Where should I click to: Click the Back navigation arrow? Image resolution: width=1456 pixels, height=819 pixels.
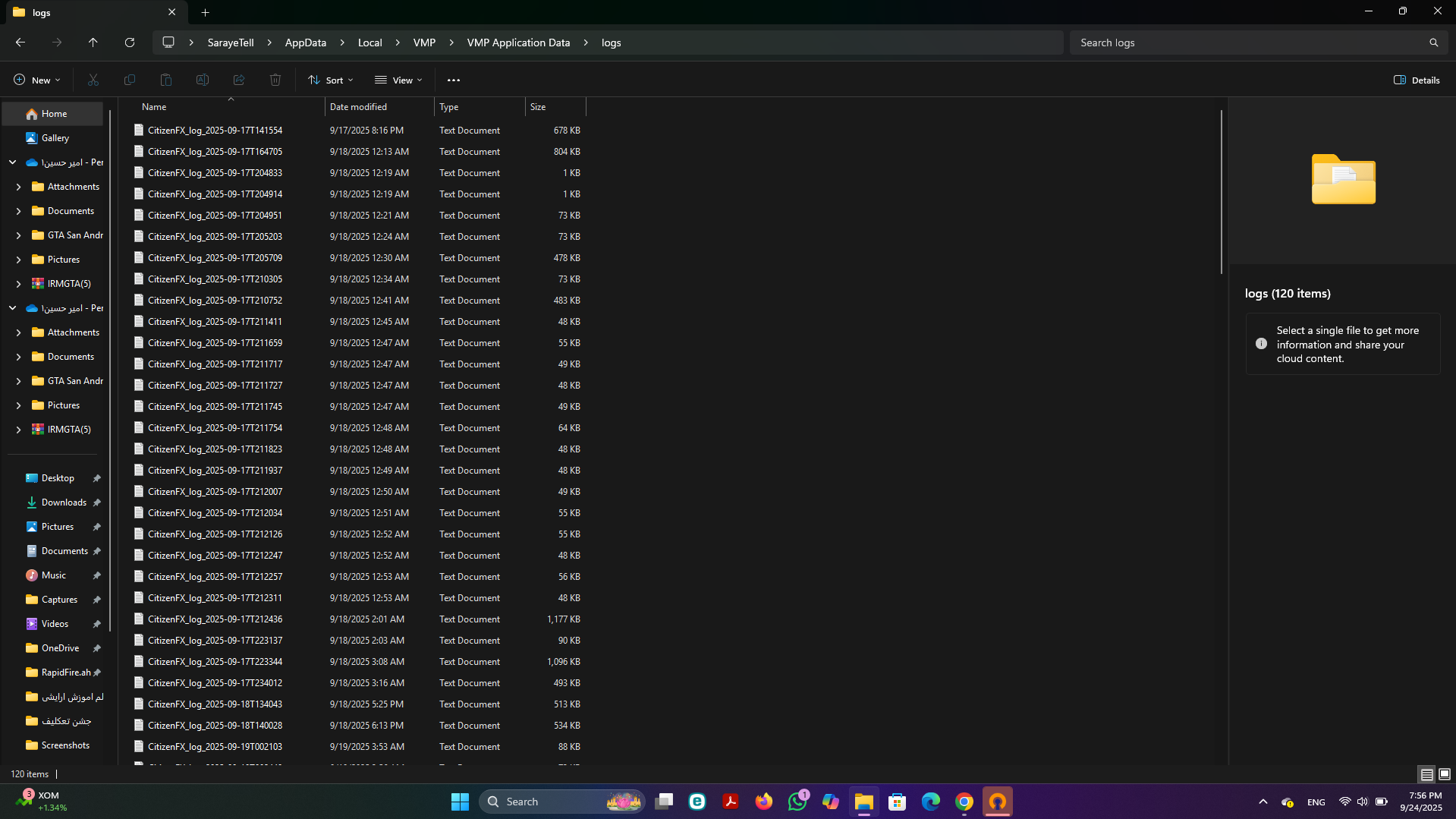20,43
